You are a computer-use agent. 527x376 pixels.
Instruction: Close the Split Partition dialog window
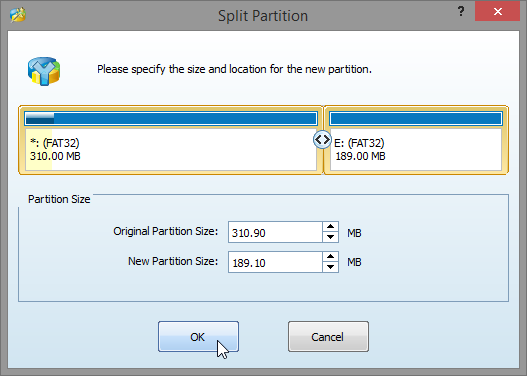click(x=497, y=11)
